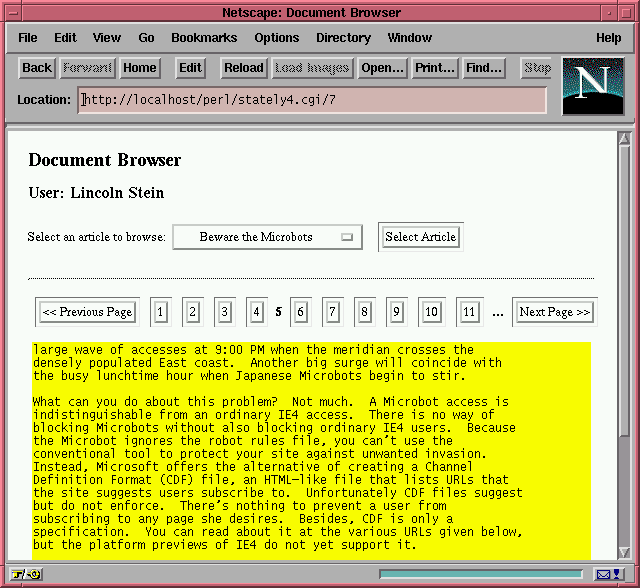Image resolution: width=640 pixels, height=588 pixels.
Task: Open the Bookmarks menu
Action: (204, 38)
